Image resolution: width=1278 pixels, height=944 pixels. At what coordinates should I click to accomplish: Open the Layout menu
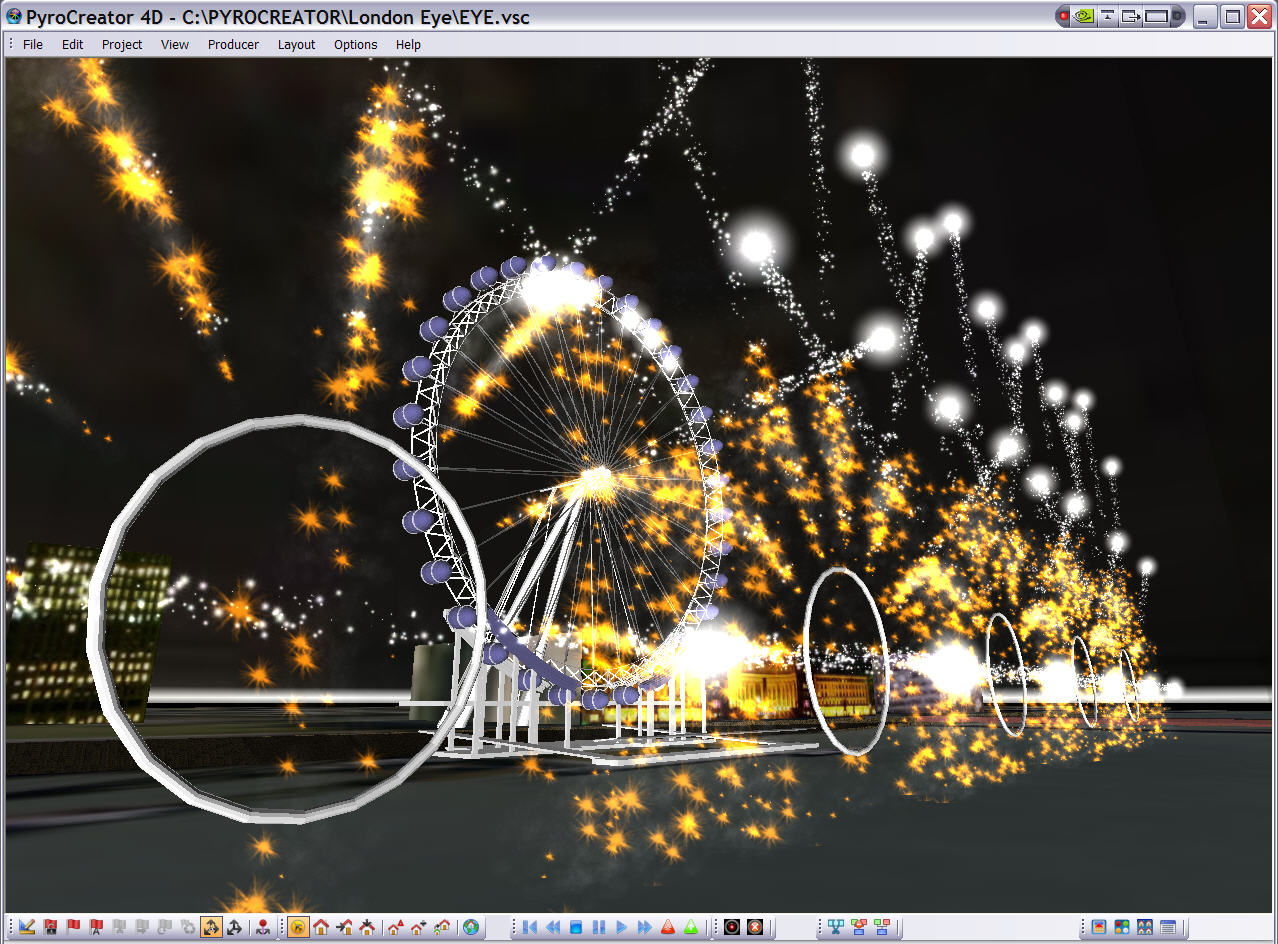click(296, 44)
